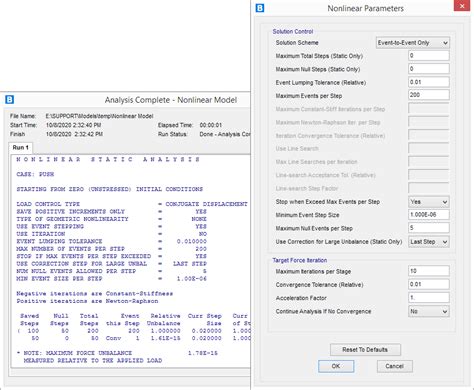
Task: Open Continue Analysis If No Convergence dropdown
Action: click(x=429, y=311)
